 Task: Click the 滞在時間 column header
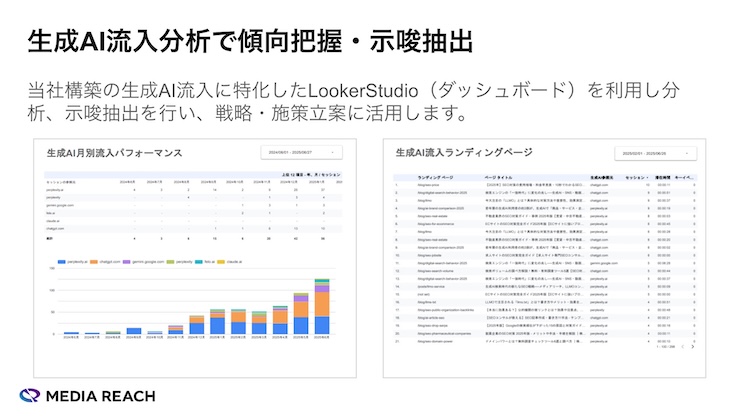663,178
